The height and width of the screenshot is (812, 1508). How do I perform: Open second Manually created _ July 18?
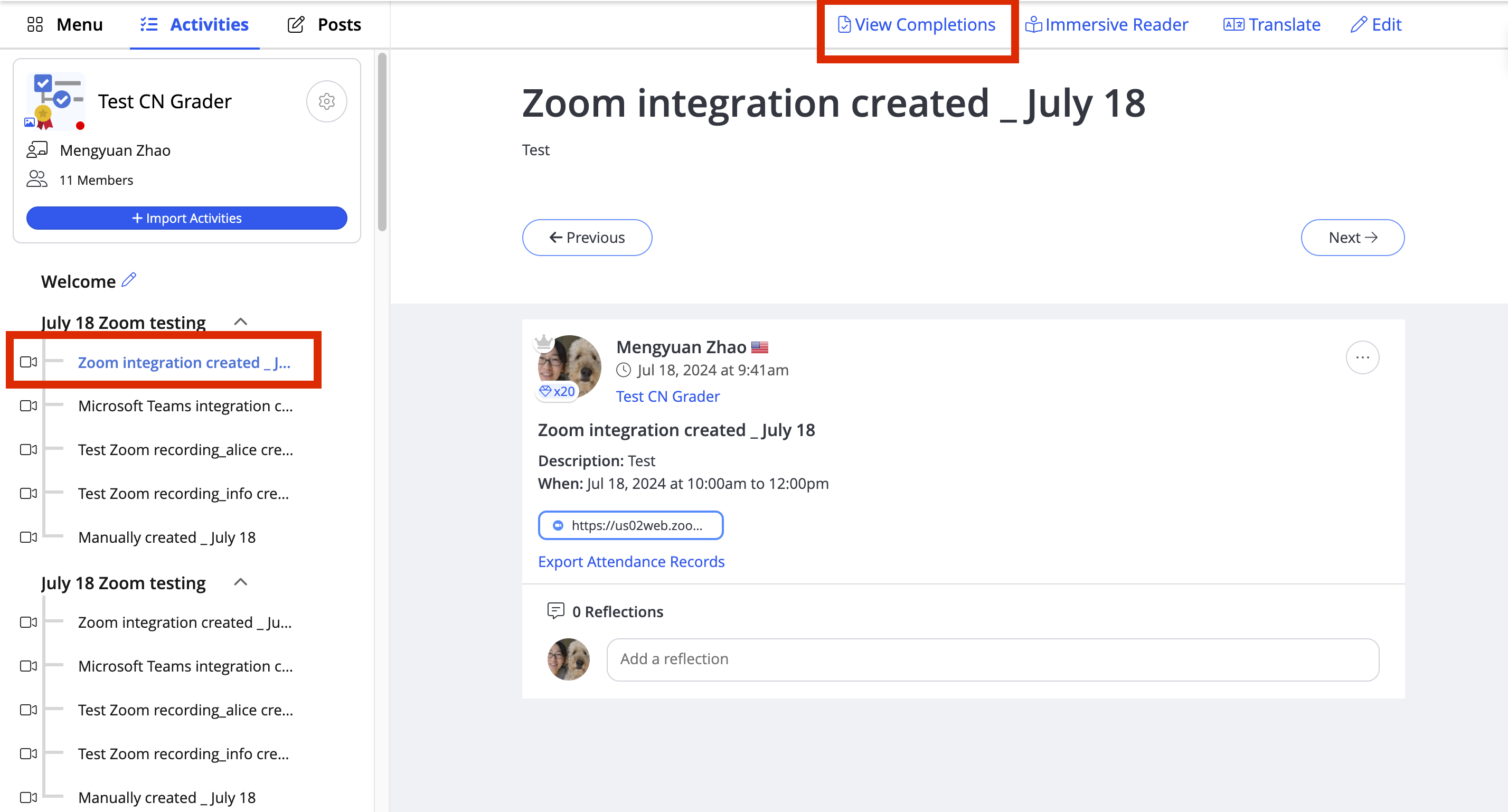tap(167, 797)
